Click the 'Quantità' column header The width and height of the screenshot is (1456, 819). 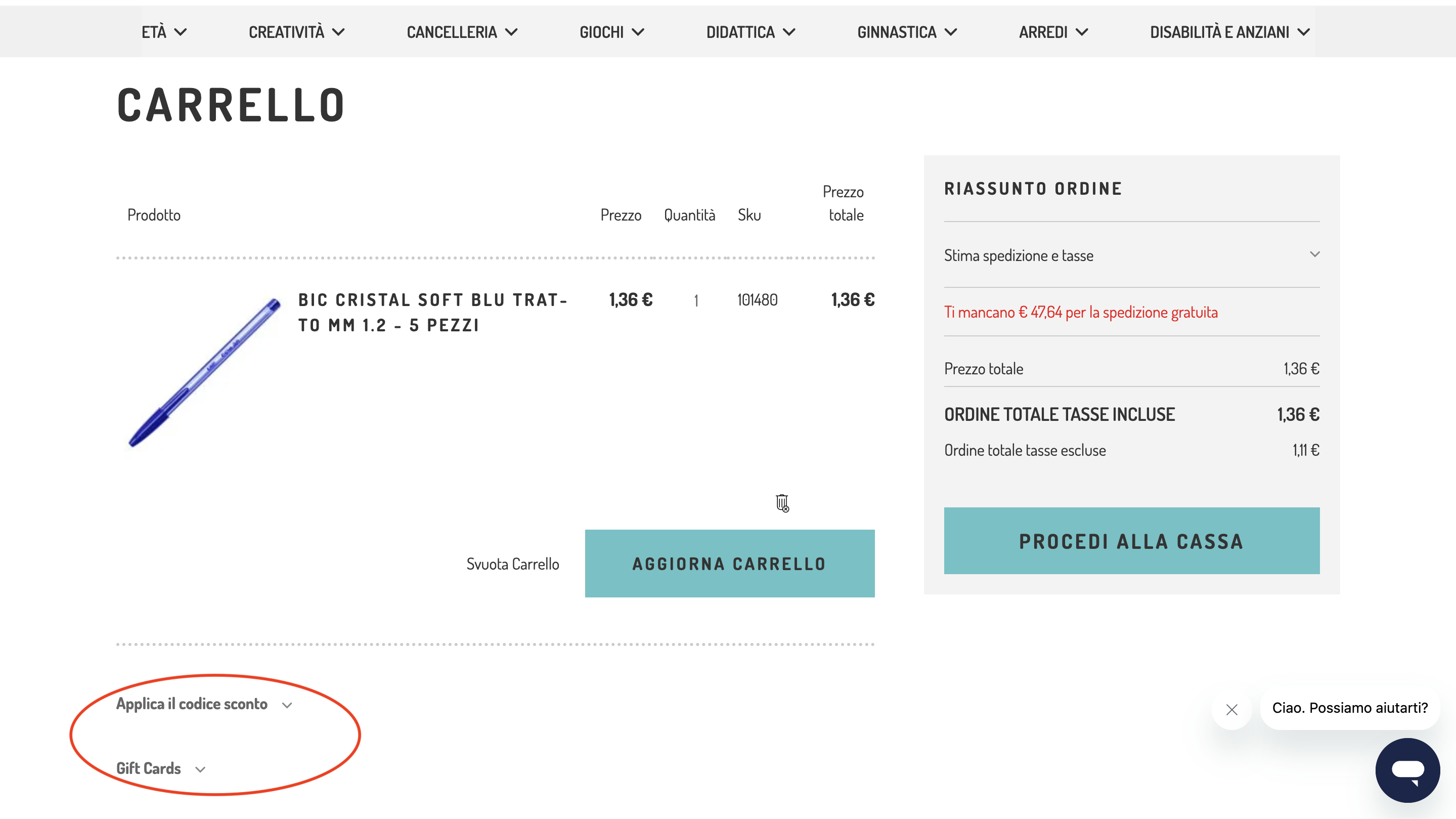(690, 215)
